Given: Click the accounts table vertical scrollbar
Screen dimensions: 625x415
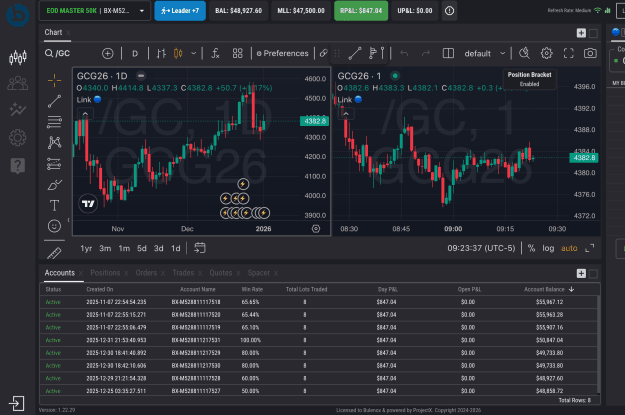Looking at the screenshot, I should tap(598, 344).
